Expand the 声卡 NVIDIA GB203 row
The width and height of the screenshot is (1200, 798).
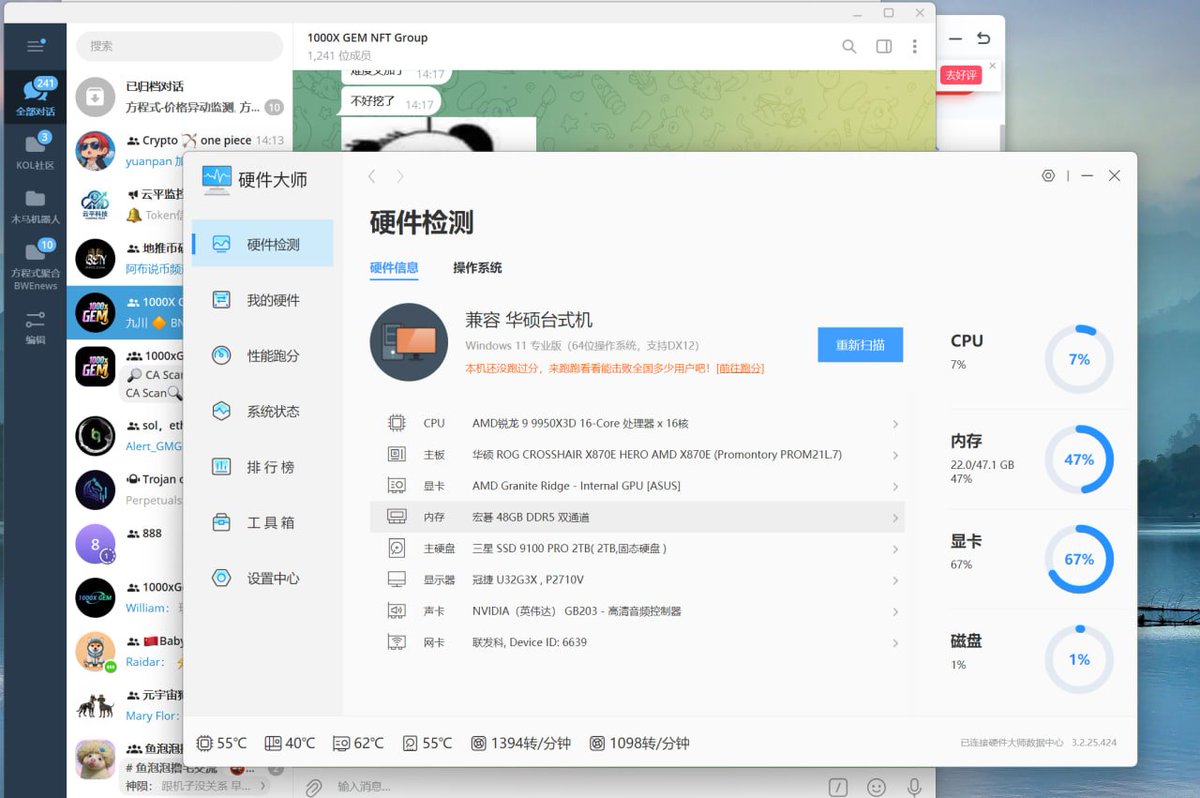click(637, 611)
